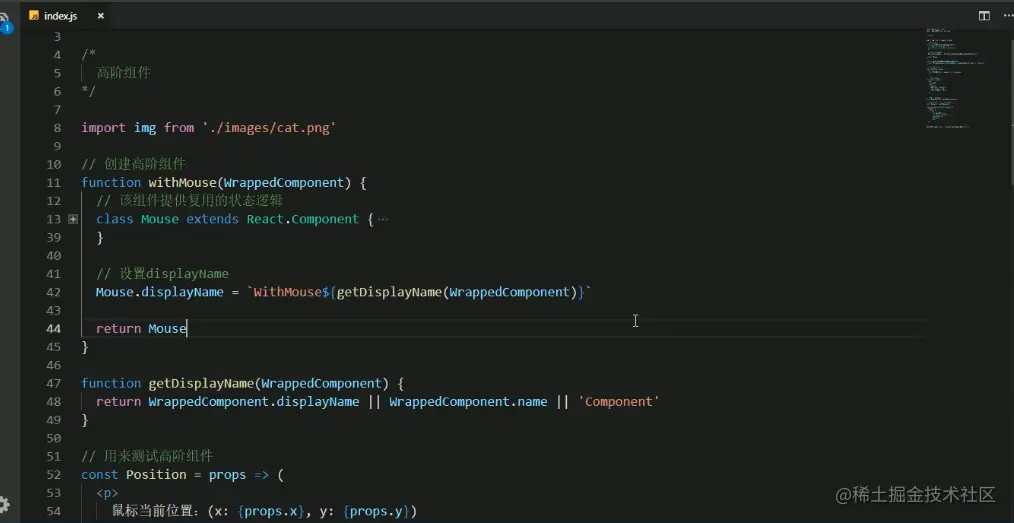Viewport: 1014px width, 523px height.
Task: Open the more actions ellipsis menu
Action: [1008, 16]
